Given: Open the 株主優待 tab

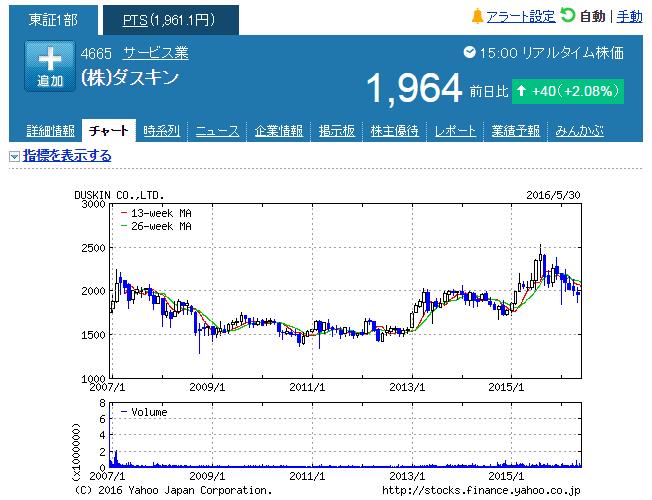Looking at the screenshot, I should (x=395, y=131).
